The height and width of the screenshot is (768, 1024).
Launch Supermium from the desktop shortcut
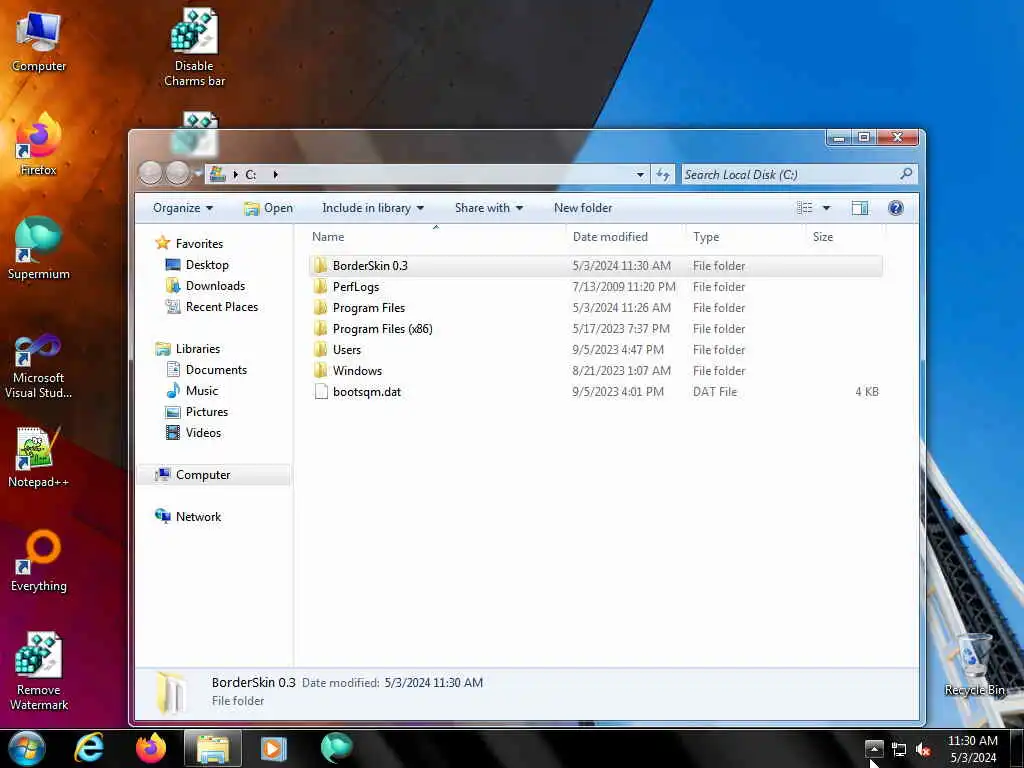point(39,248)
